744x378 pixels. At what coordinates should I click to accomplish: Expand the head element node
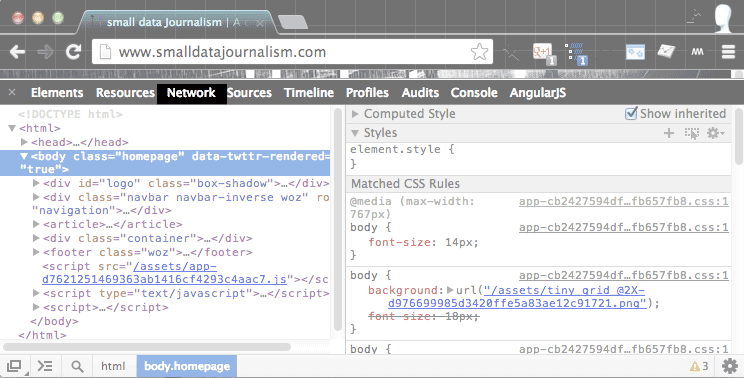click(x=24, y=142)
